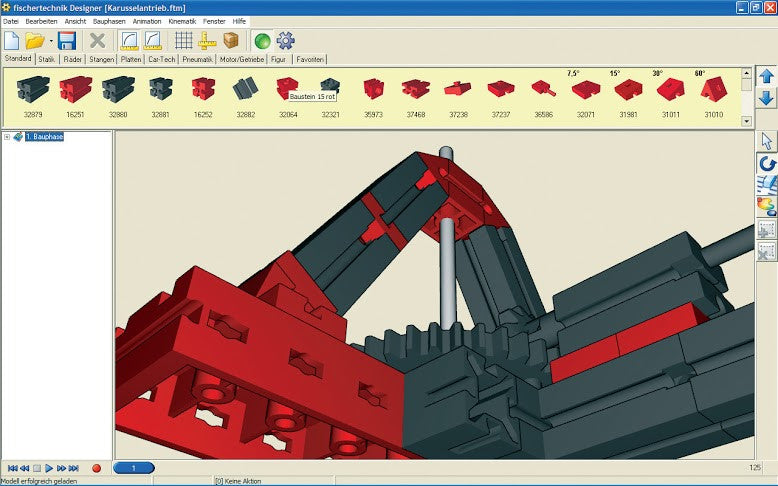778x486 pixels.
Task: Click the blue gear settings icon
Action: click(x=286, y=41)
